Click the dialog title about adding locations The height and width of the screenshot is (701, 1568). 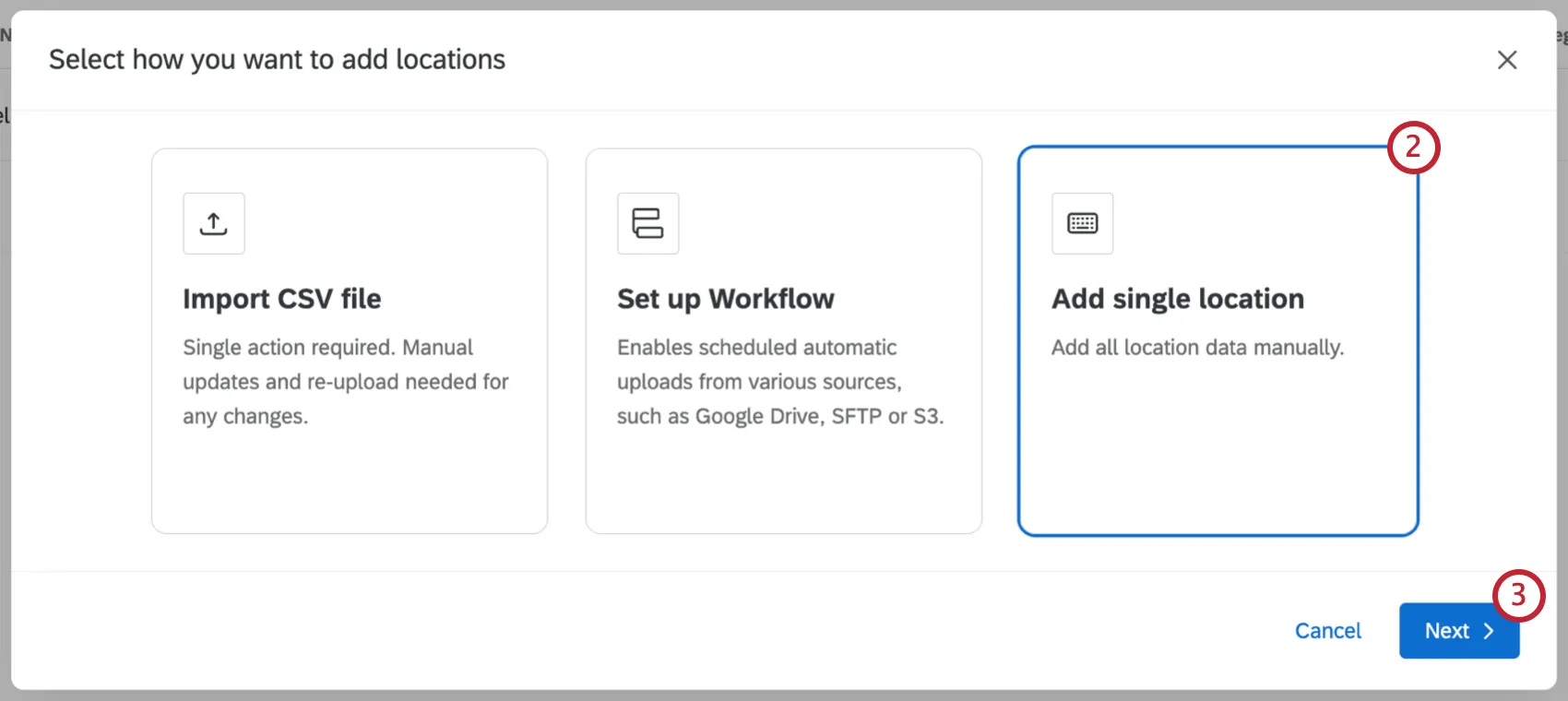point(278,60)
